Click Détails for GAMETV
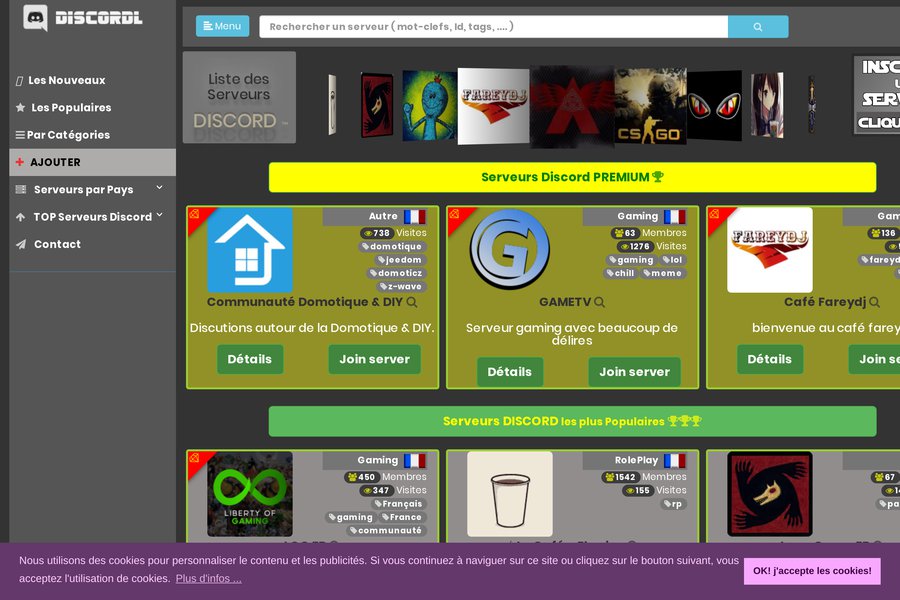 click(510, 372)
